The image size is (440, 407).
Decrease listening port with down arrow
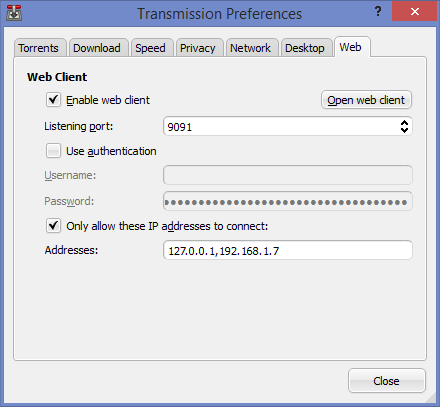(404, 130)
